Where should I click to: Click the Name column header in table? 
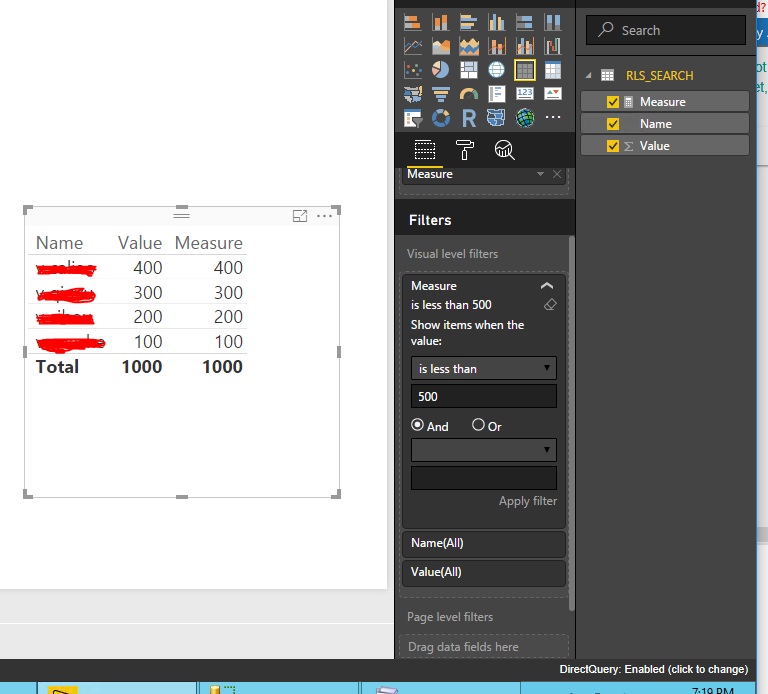[x=60, y=243]
